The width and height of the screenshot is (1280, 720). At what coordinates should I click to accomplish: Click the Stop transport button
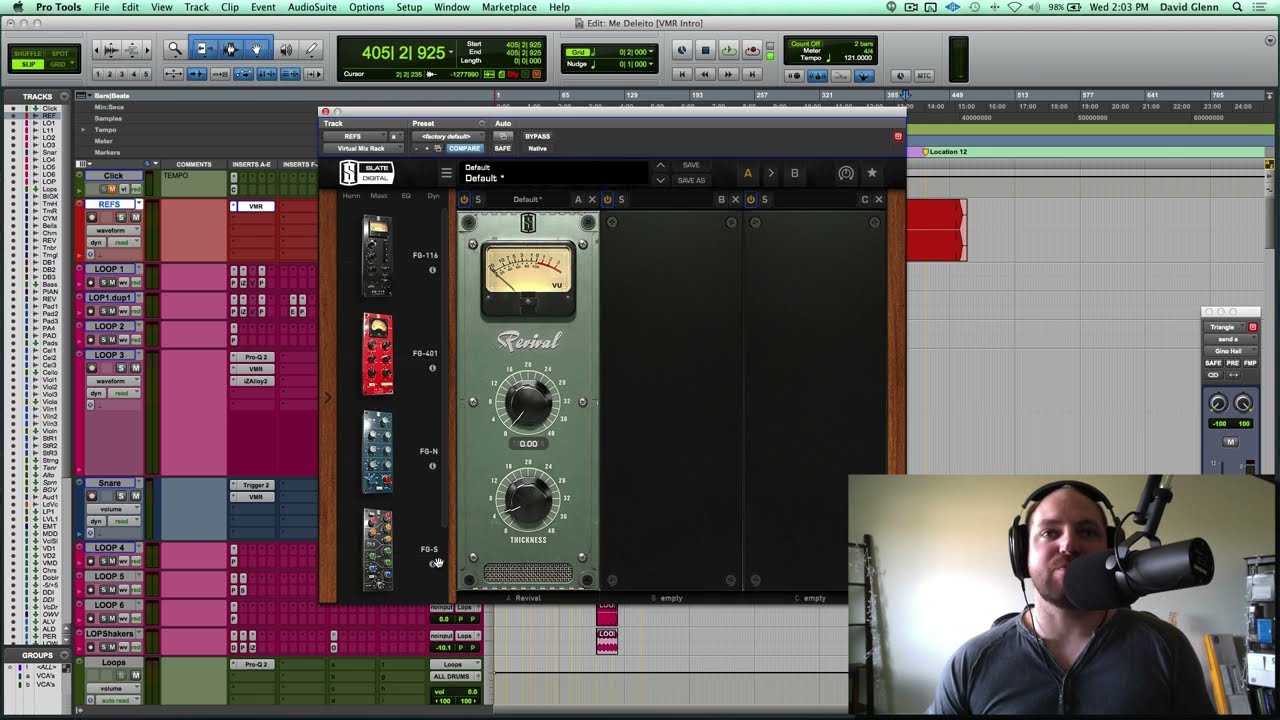pos(705,50)
